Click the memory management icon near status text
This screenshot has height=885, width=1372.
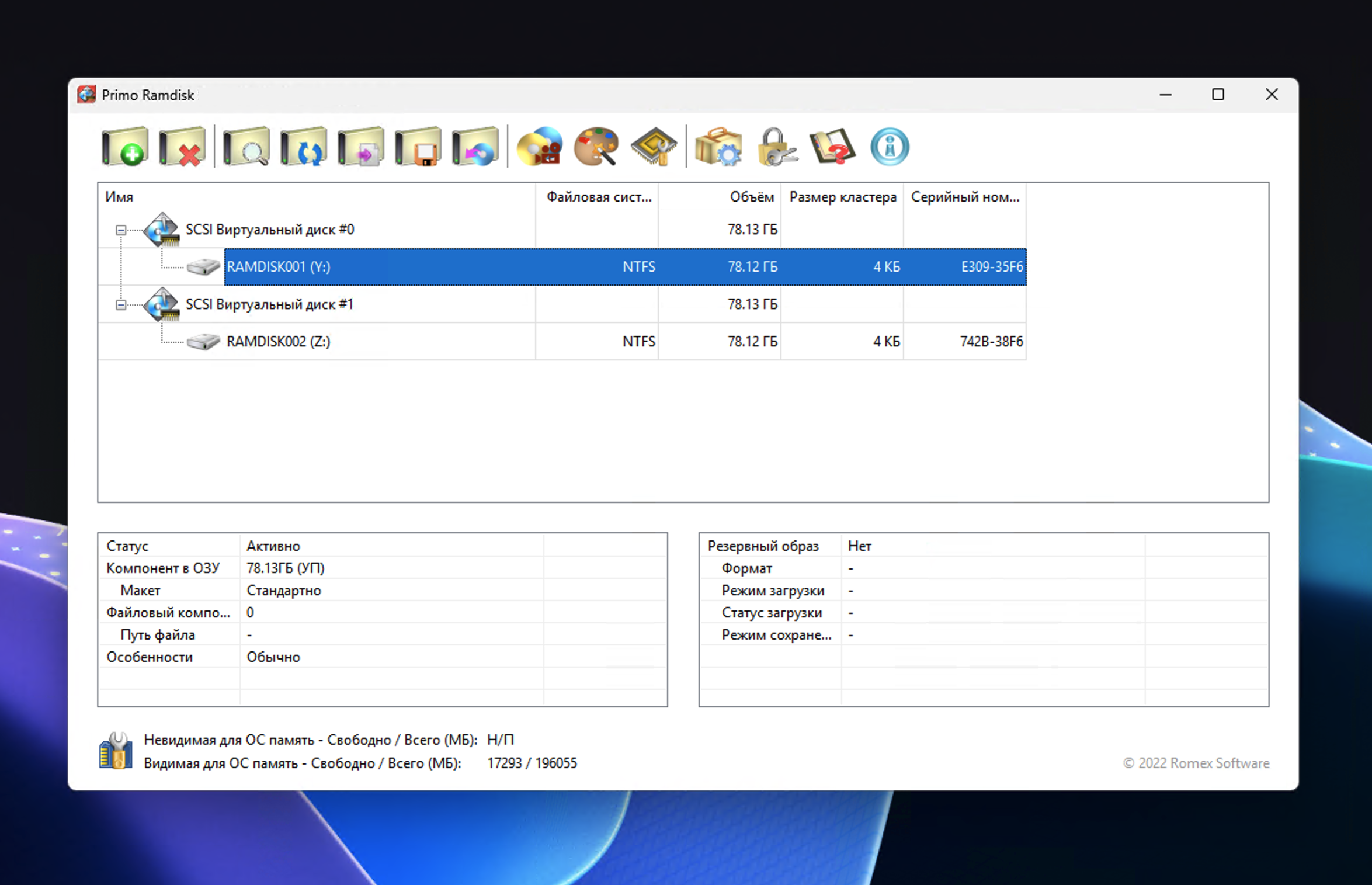click(116, 751)
